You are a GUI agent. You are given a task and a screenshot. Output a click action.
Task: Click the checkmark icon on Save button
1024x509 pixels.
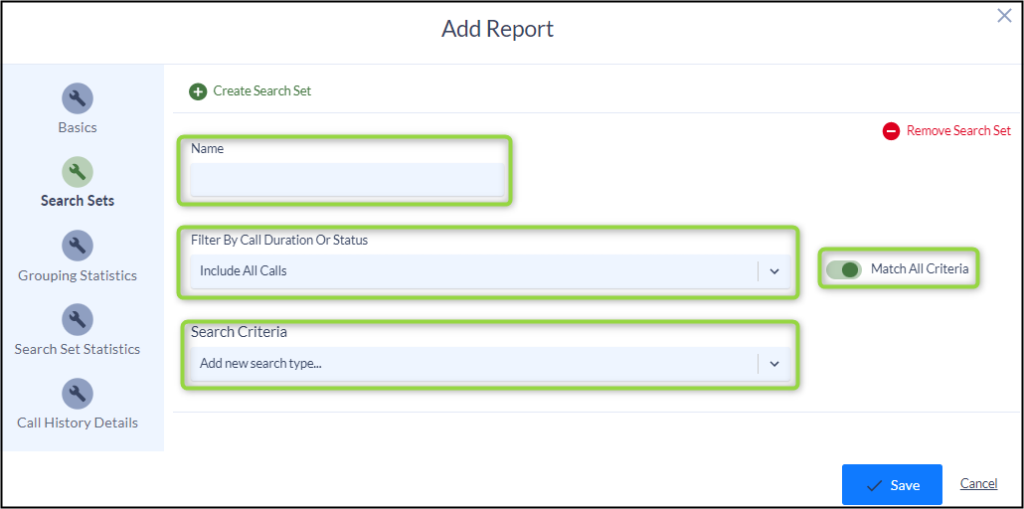pyautogui.click(x=874, y=485)
